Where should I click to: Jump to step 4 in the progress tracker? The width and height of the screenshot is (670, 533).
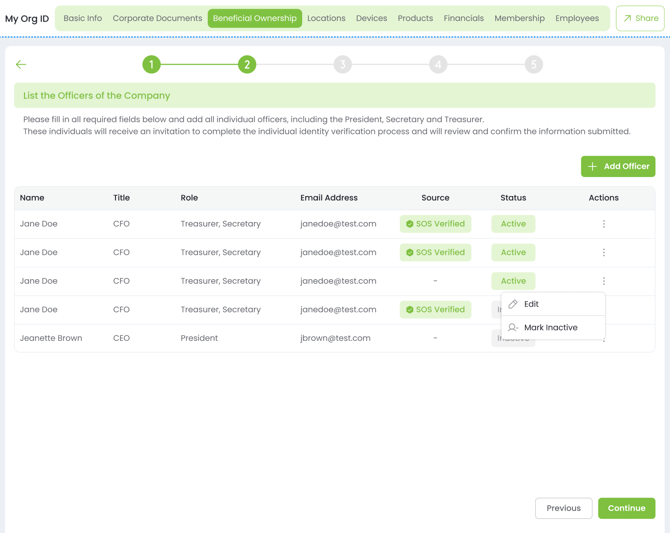coord(438,65)
